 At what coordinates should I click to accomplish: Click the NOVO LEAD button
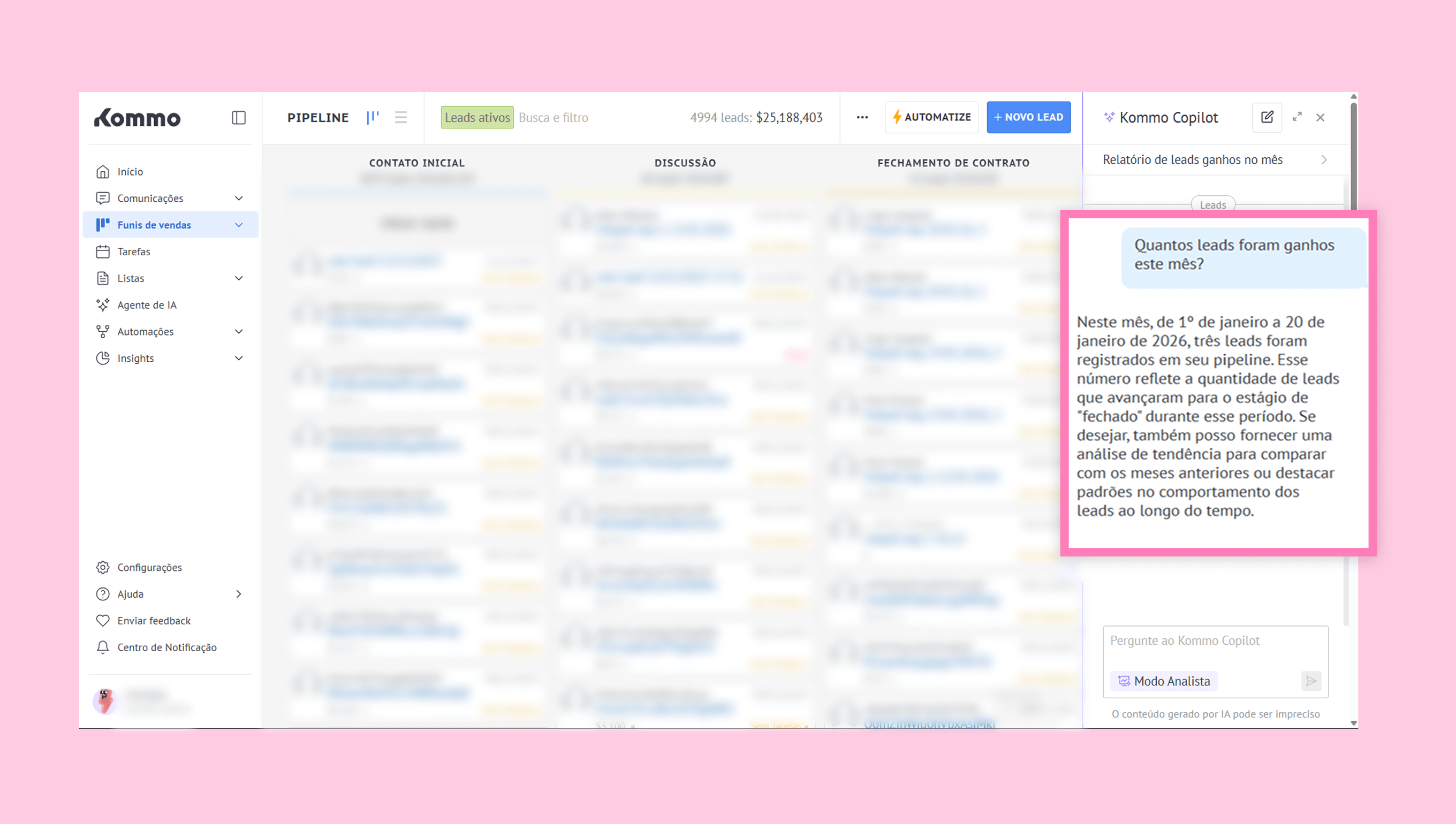1028,117
